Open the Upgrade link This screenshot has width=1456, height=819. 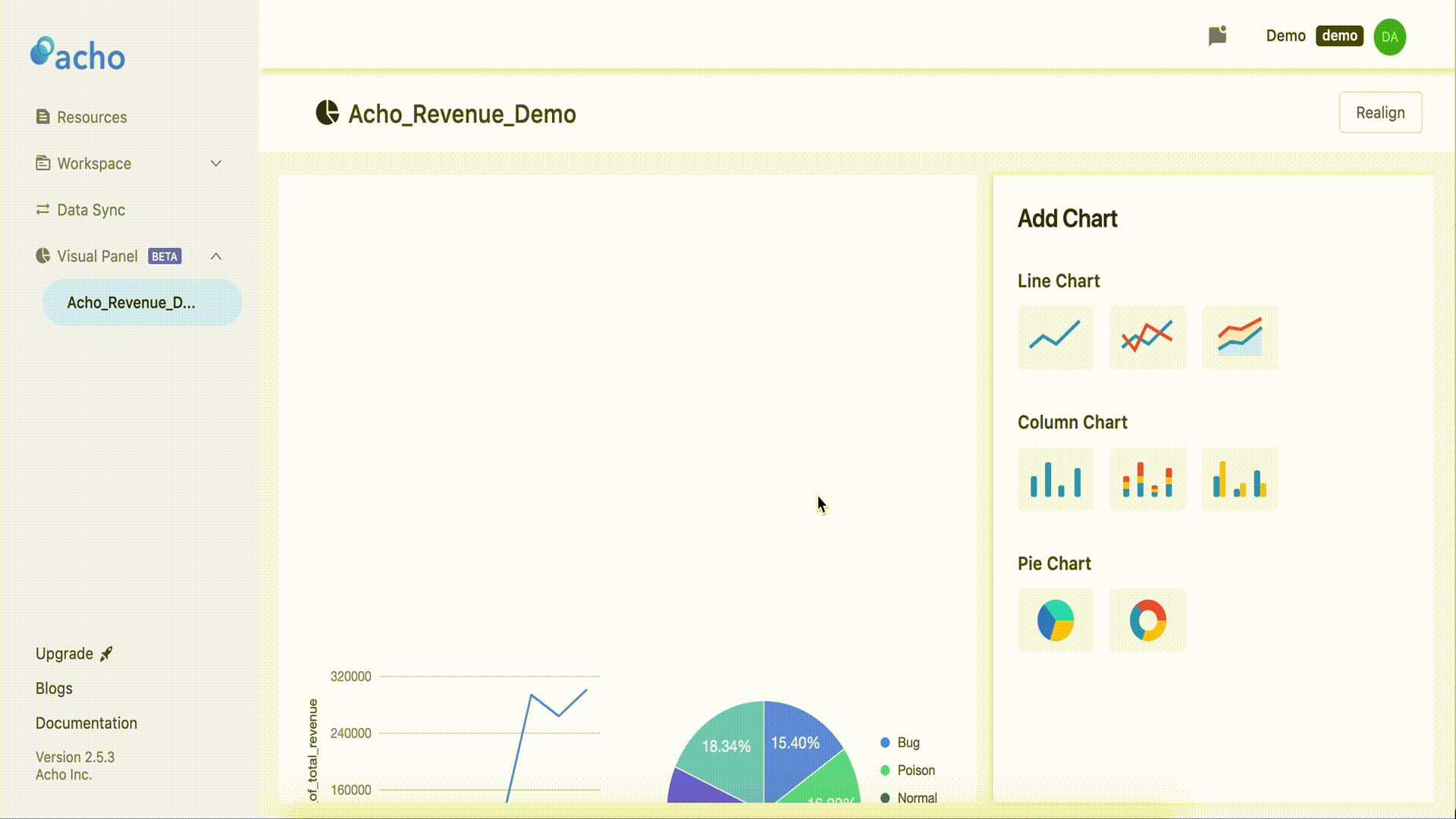[64, 654]
